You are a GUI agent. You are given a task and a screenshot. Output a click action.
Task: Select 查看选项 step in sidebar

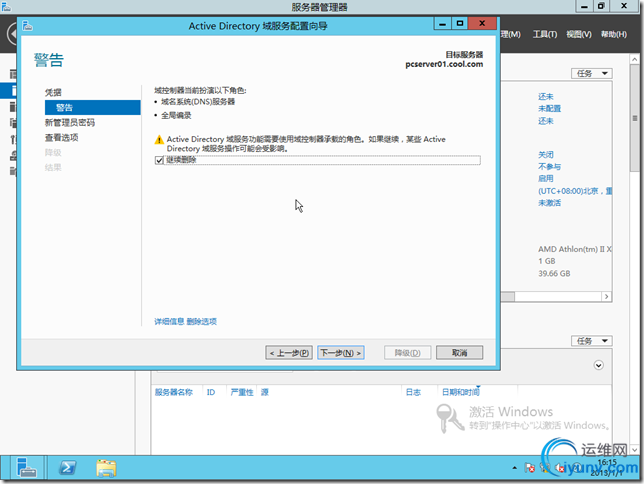[x=62, y=138]
